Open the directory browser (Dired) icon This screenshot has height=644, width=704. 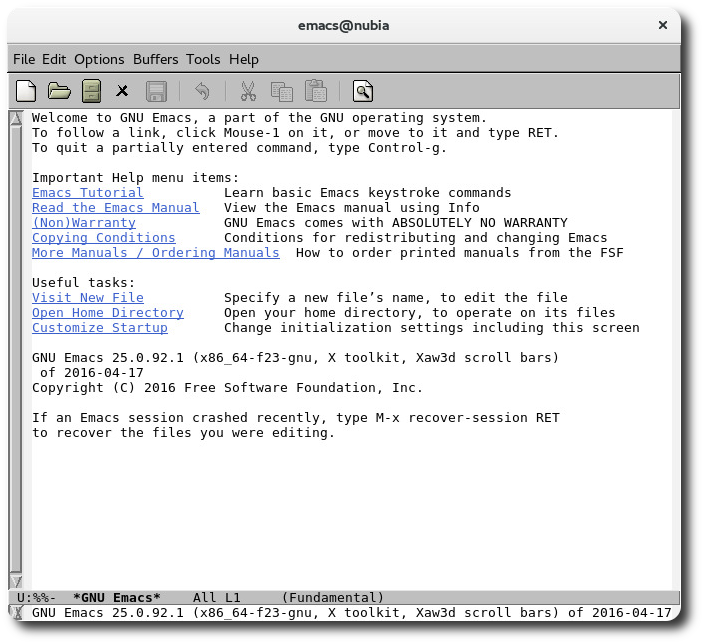pyautogui.click(x=91, y=92)
